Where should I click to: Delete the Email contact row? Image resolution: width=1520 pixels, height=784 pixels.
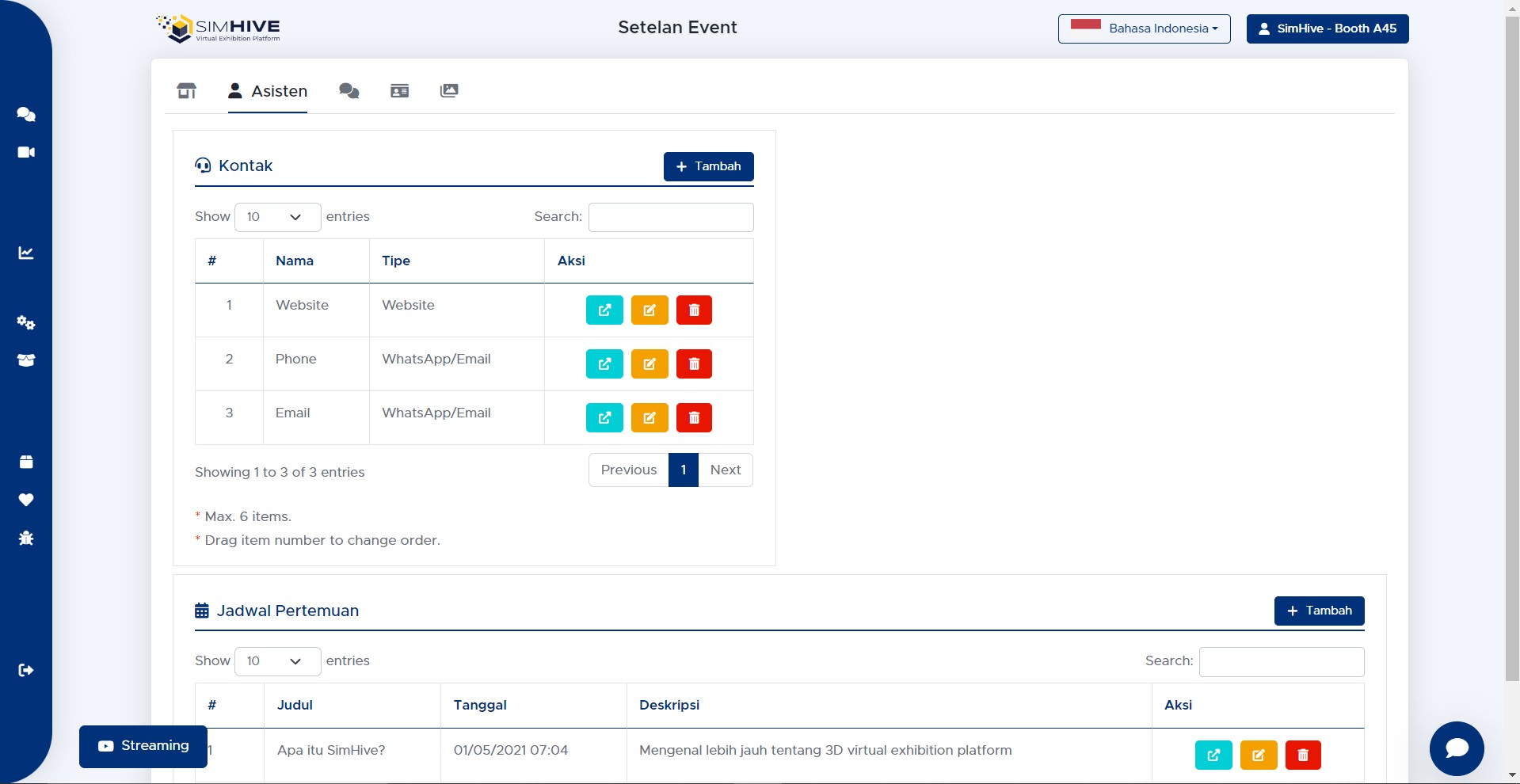click(694, 418)
